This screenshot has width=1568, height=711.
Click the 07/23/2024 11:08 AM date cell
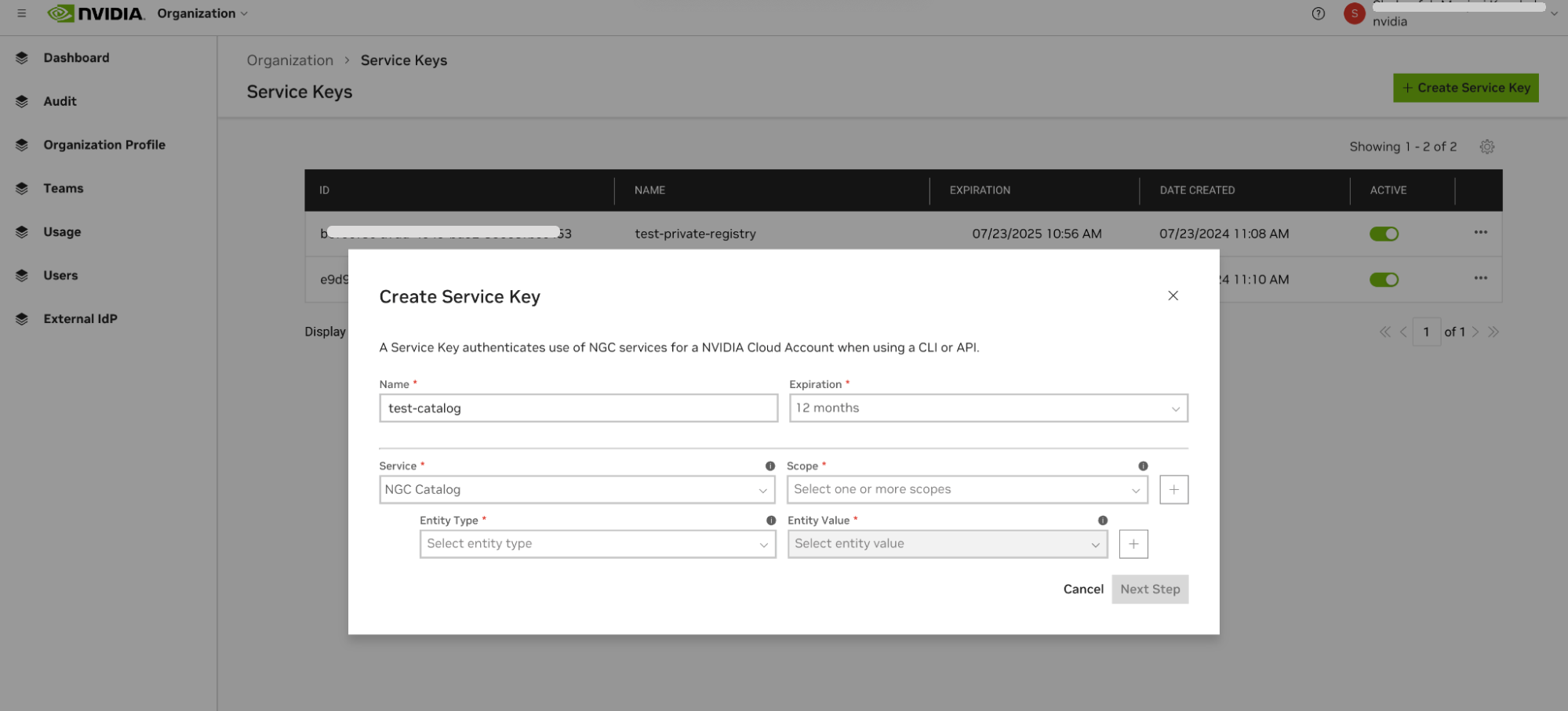tap(1224, 234)
